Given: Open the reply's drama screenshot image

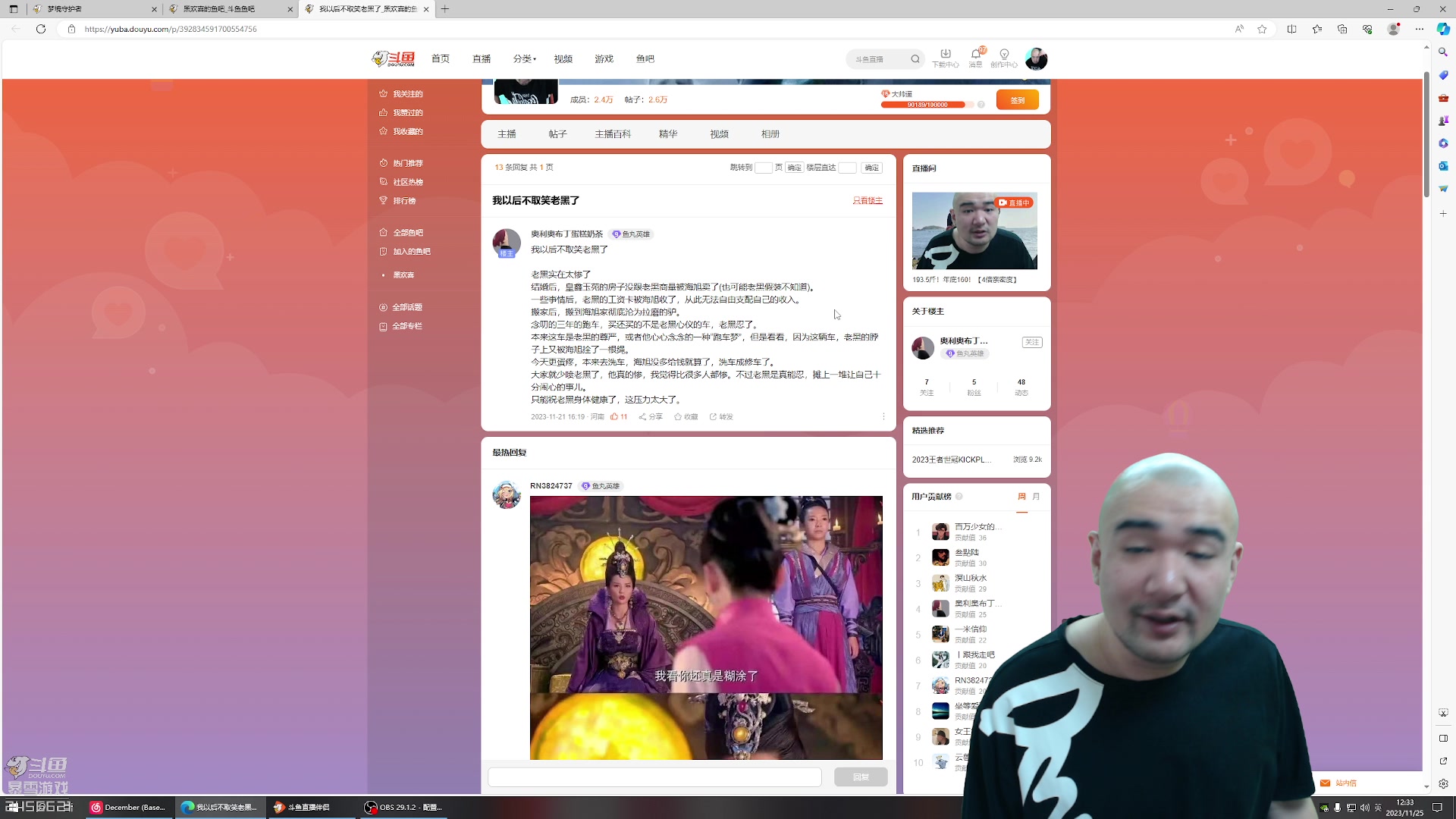Looking at the screenshot, I should (x=706, y=627).
